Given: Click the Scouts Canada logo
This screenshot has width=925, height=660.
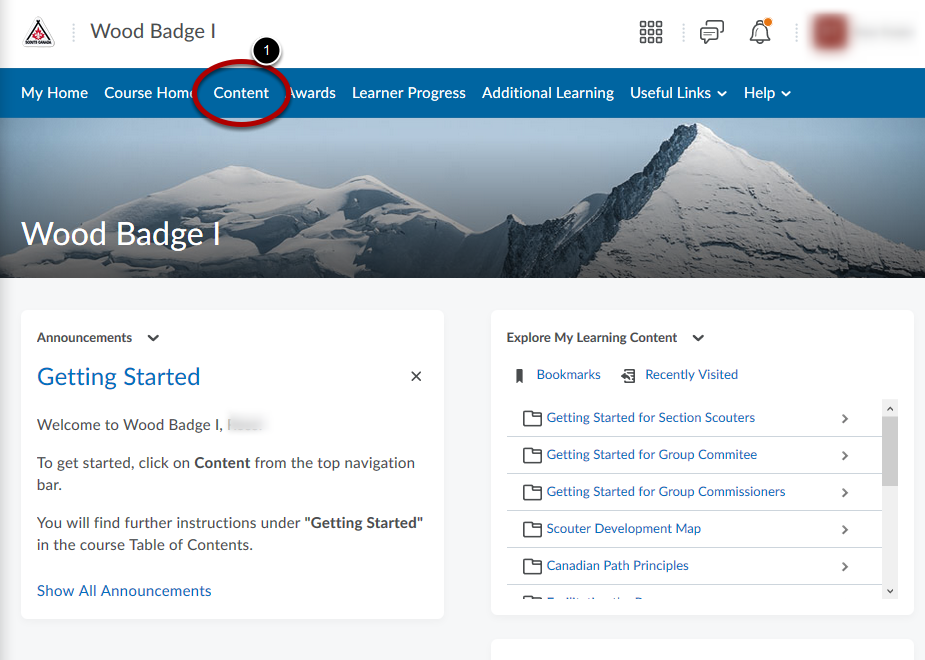Looking at the screenshot, I should (x=38, y=32).
